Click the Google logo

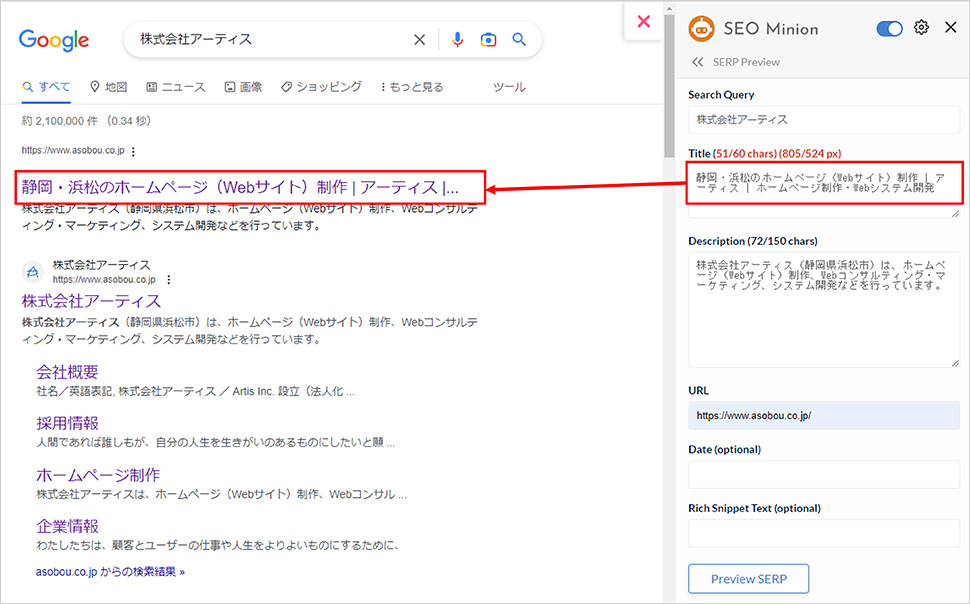(x=54, y=40)
